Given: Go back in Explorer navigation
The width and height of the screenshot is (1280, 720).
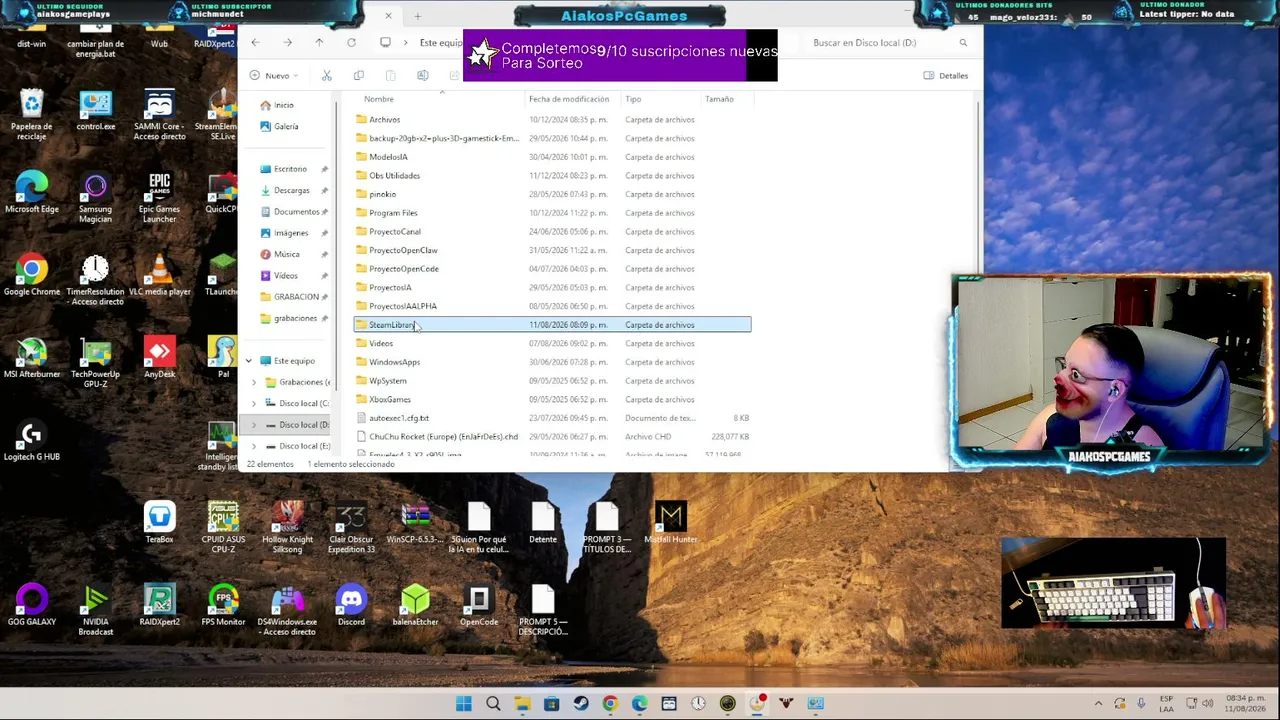Looking at the screenshot, I should coord(256,43).
